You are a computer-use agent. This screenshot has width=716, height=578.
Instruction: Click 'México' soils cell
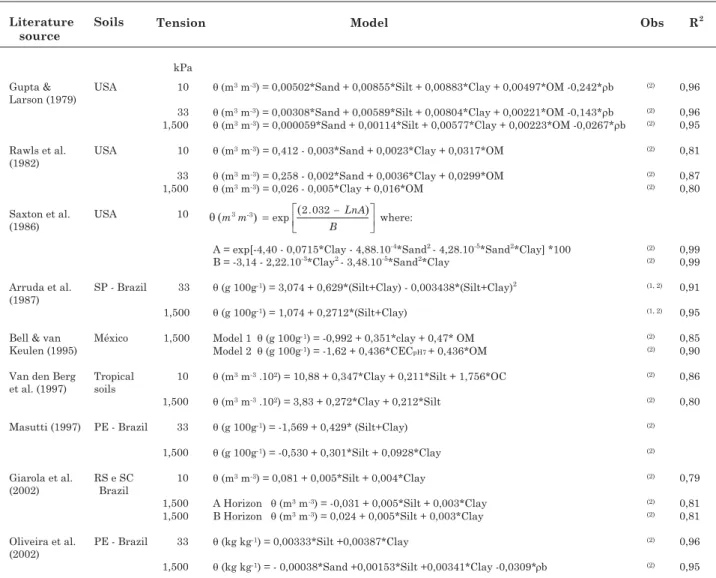tap(111, 338)
